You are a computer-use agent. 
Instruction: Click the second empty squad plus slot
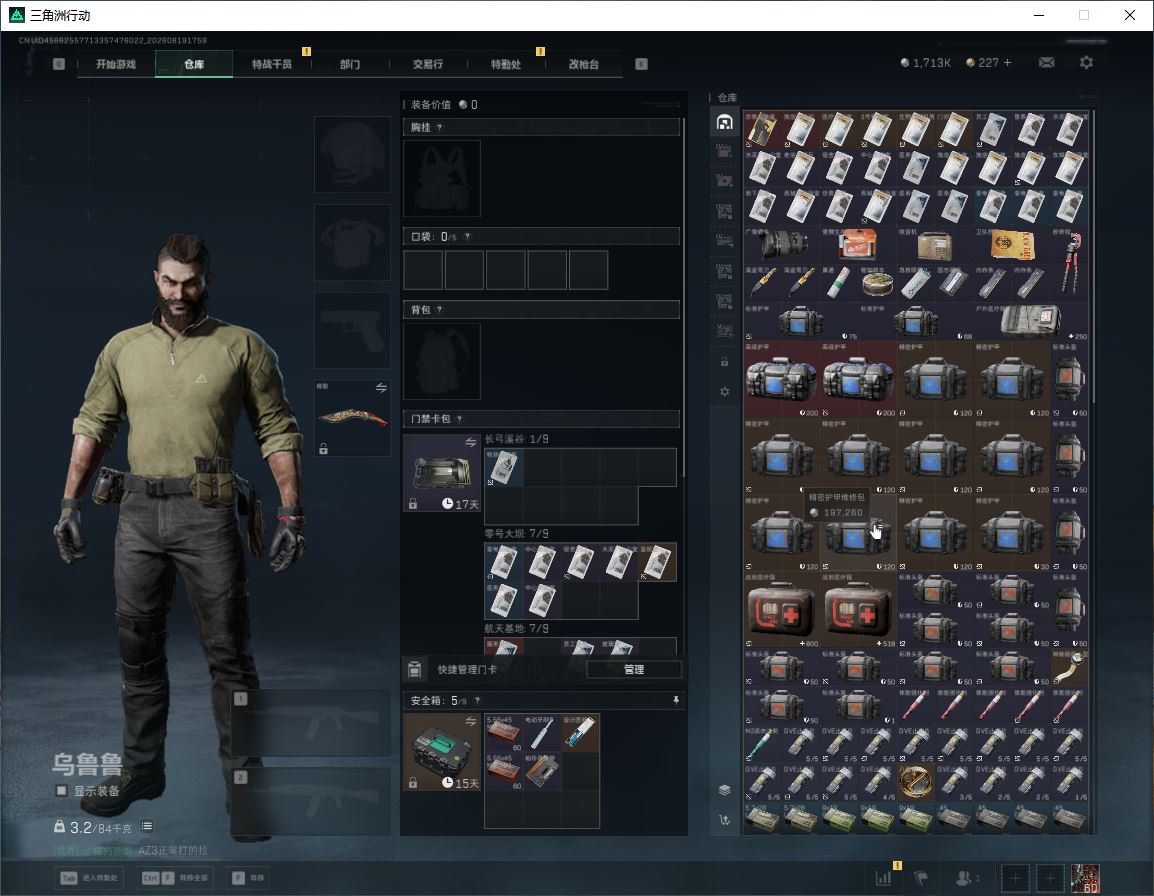tap(1050, 878)
